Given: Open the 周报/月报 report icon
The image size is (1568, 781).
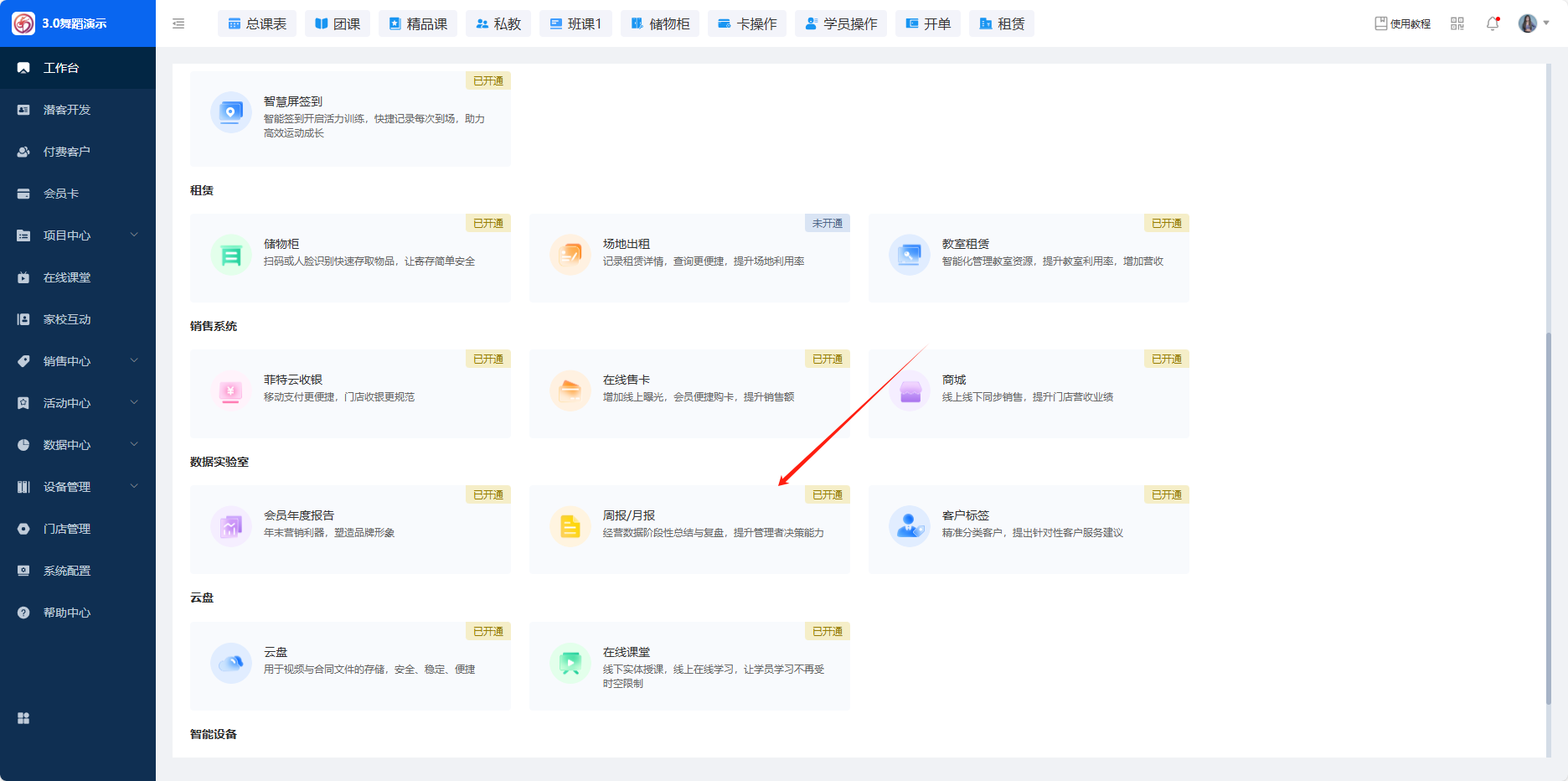Looking at the screenshot, I should pyautogui.click(x=570, y=526).
